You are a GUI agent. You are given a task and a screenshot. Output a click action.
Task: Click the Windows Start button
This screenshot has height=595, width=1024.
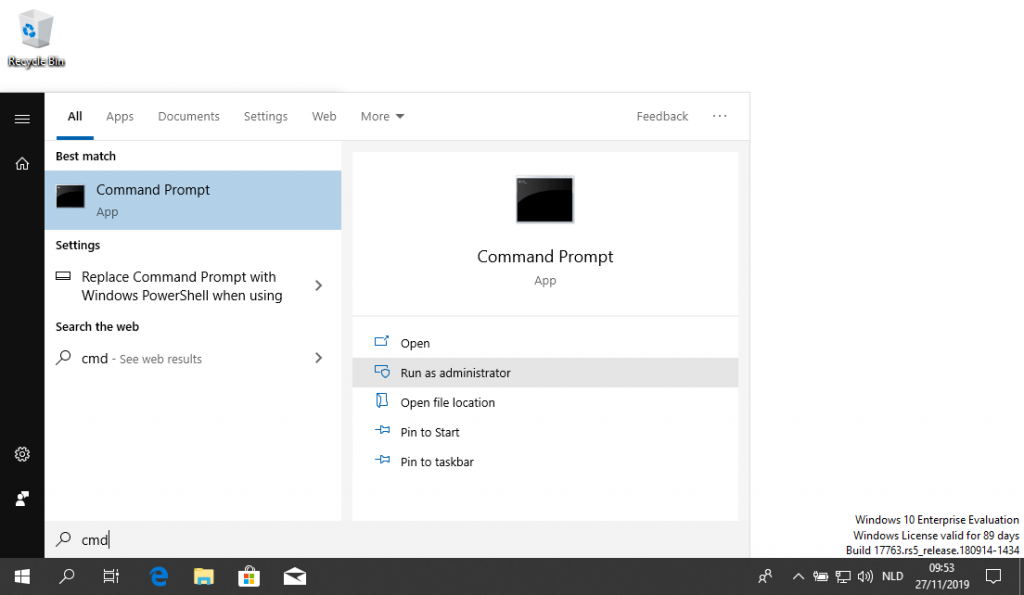pos(22,577)
